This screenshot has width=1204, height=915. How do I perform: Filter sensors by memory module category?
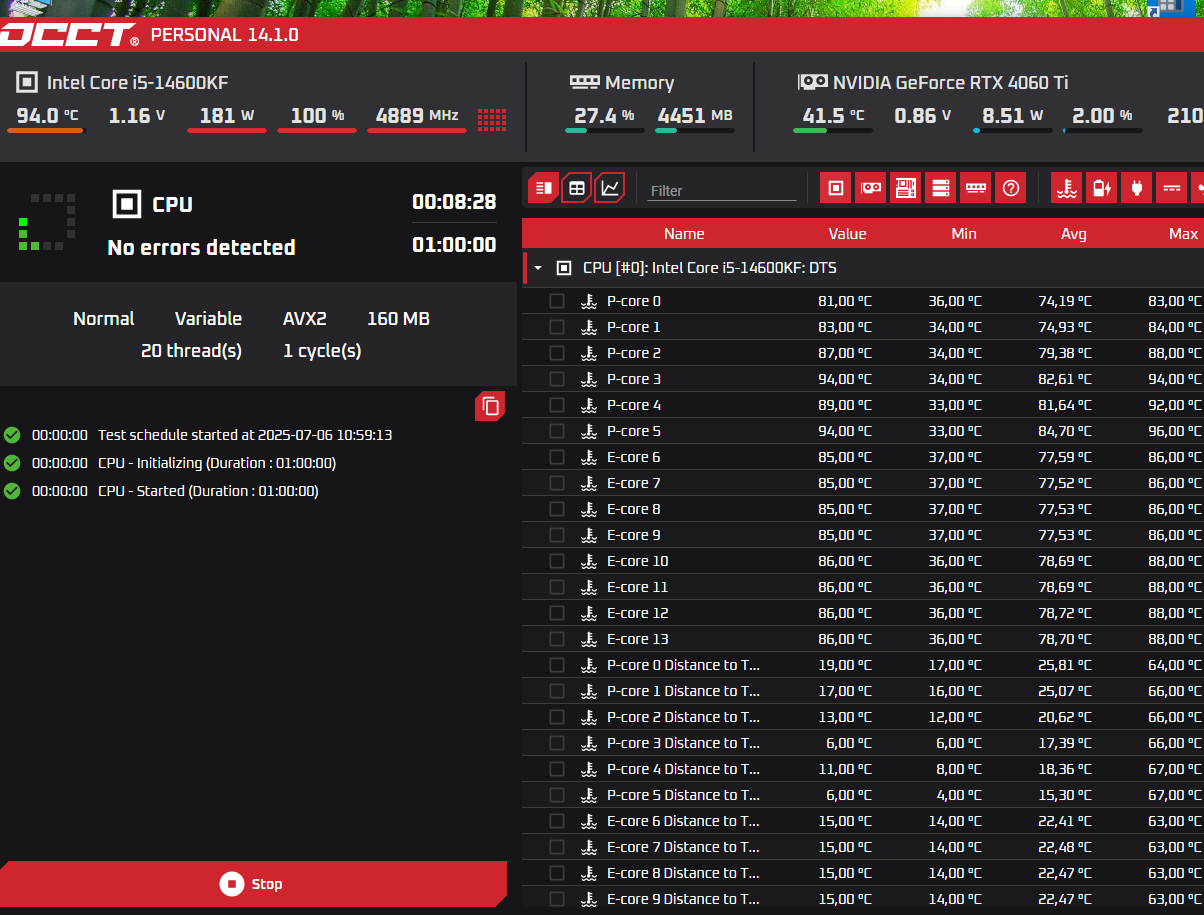point(975,187)
